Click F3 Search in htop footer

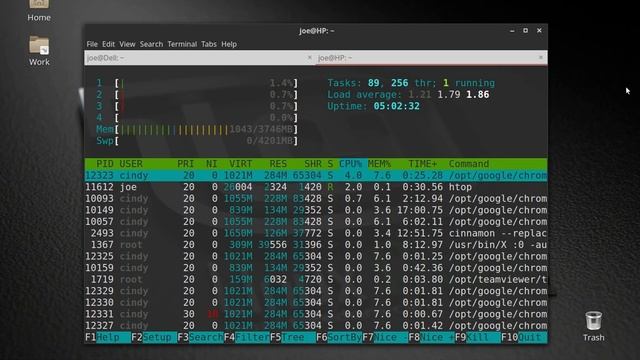click(200, 338)
